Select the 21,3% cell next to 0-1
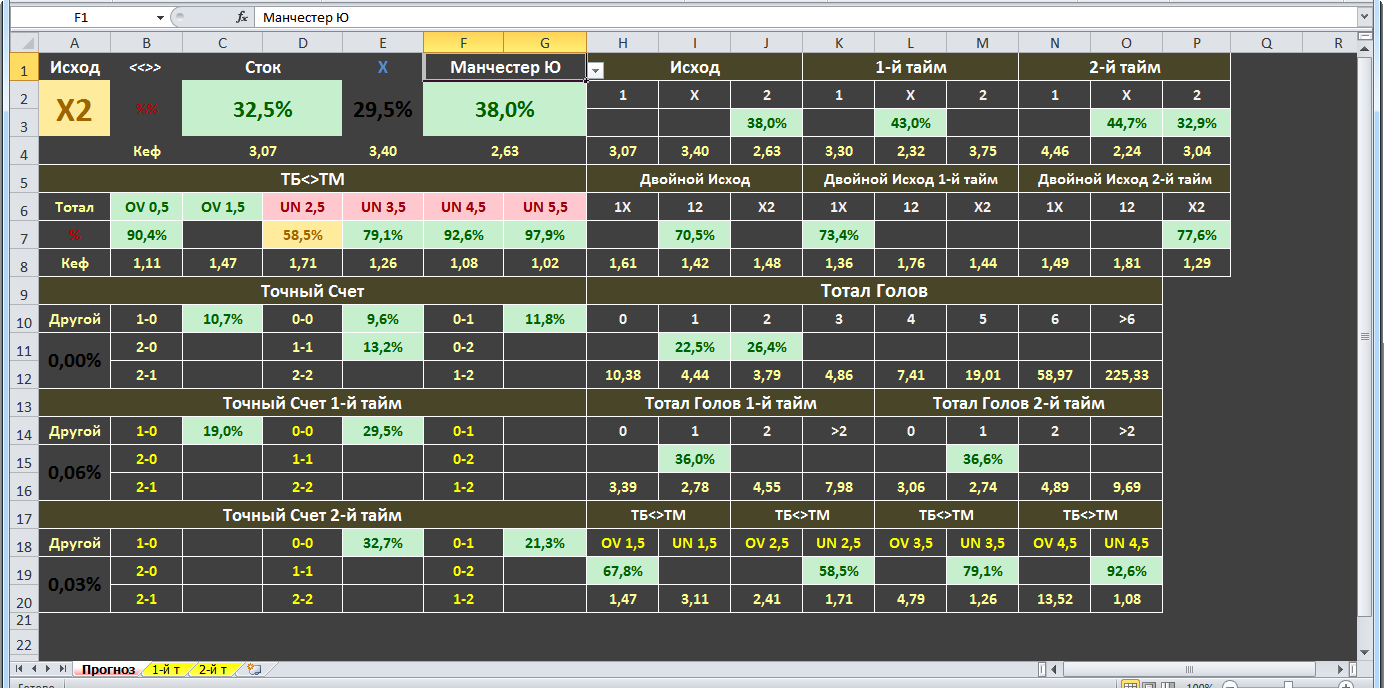Viewport: 1384px width, 688px height. 545,543
